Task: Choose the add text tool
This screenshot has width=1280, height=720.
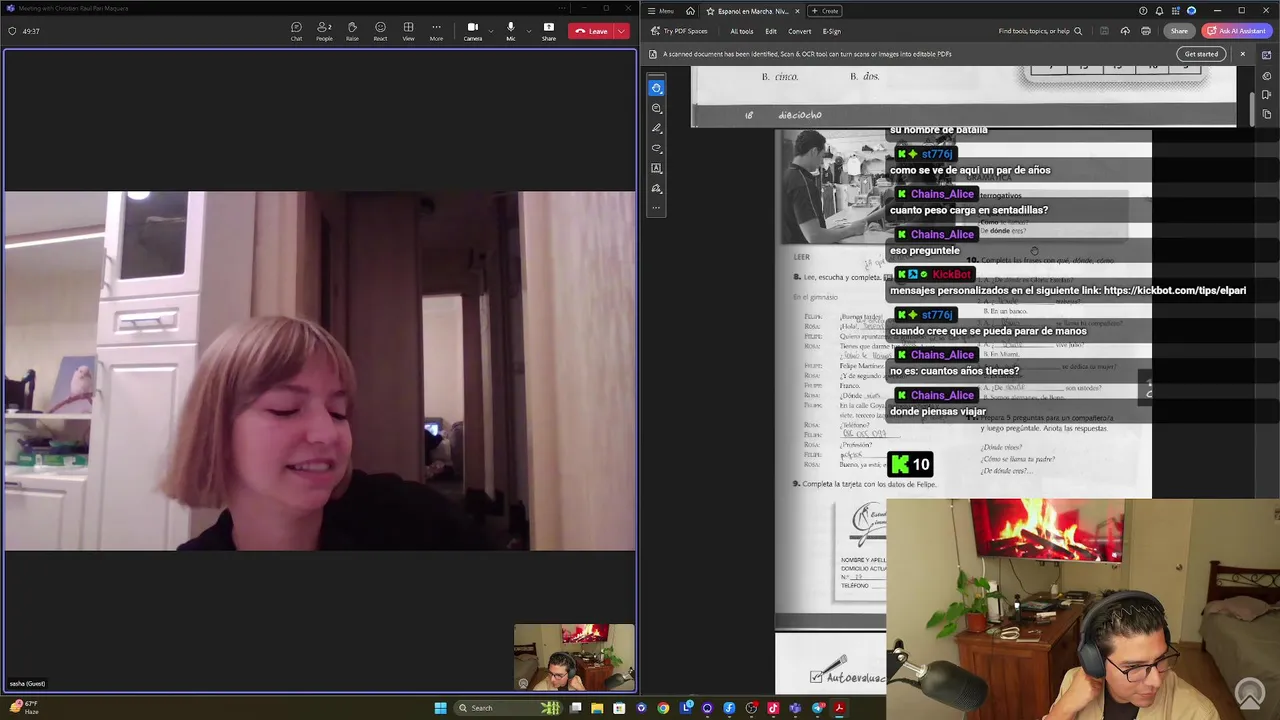Action: coord(656,168)
